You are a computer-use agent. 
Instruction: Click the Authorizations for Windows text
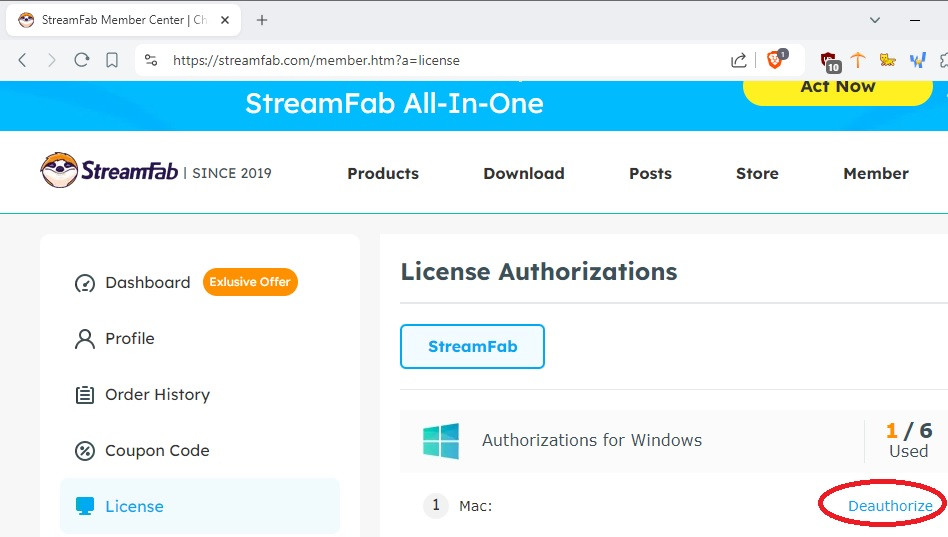coord(592,440)
